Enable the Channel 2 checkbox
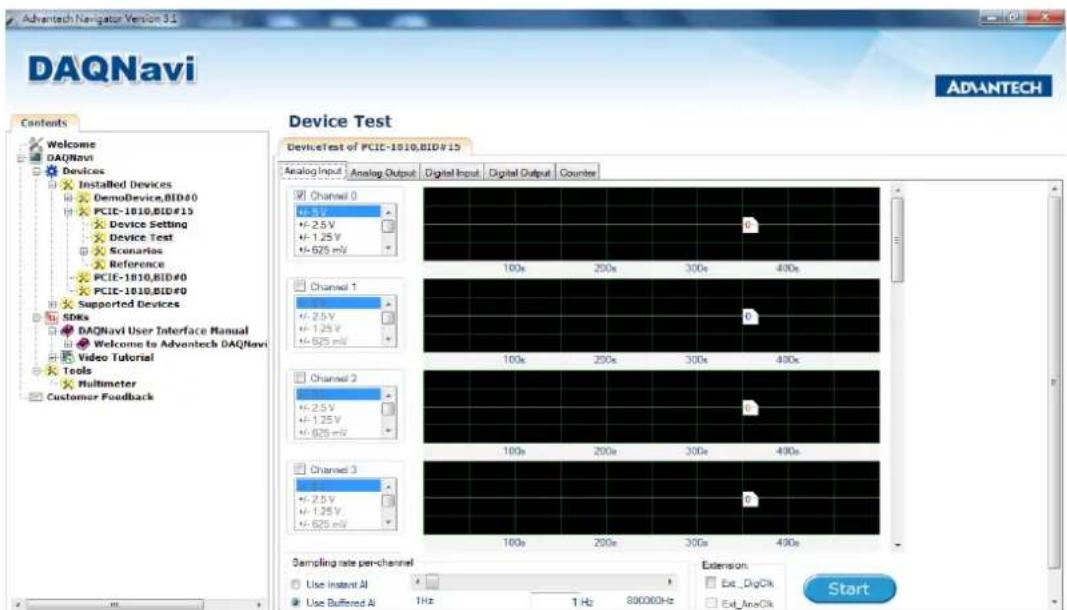The height and width of the screenshot is (610, 1067). [x=300, y=378]
